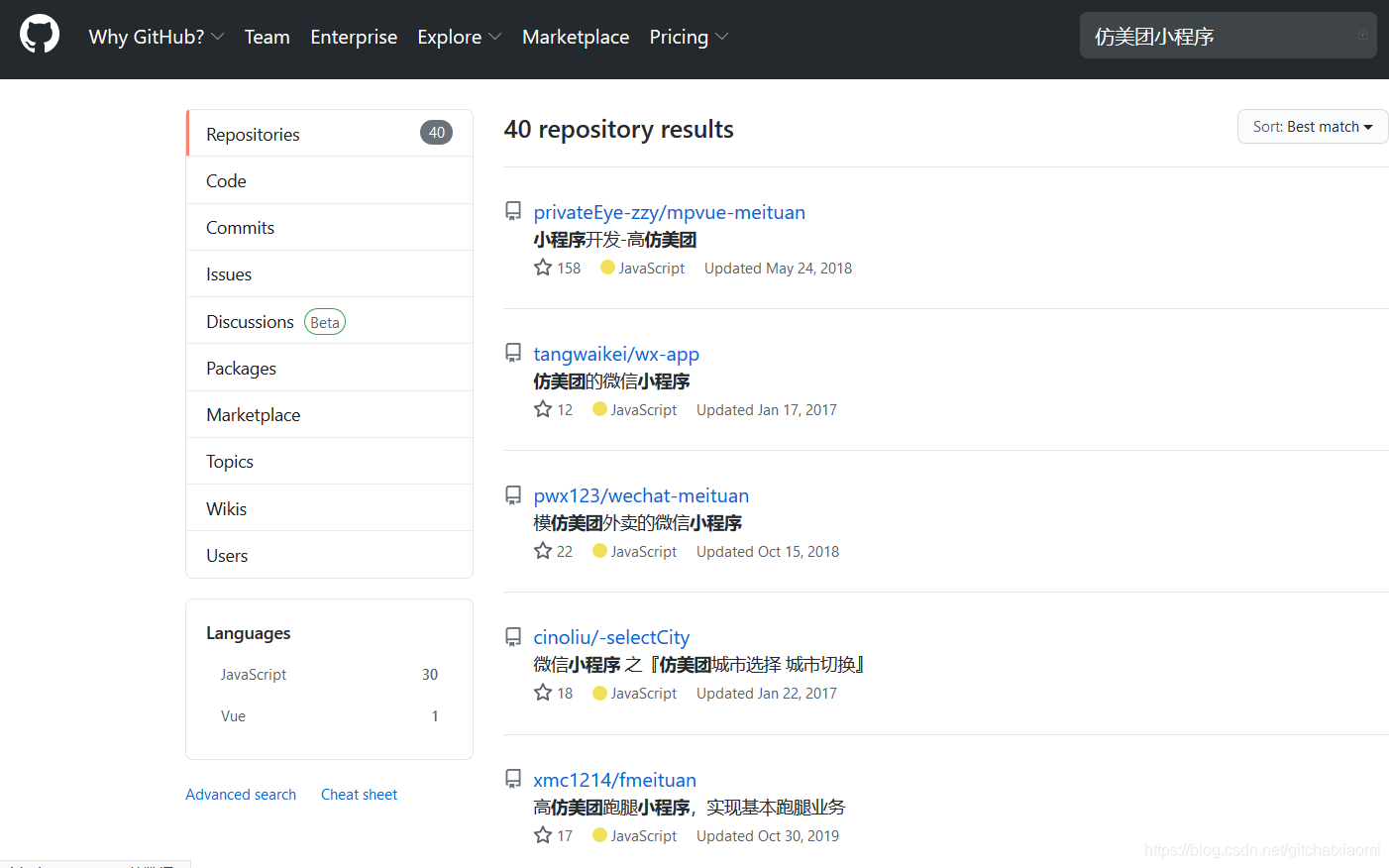
Task: Click the "40 repository results" heading
Action: click(x=619, y=129)
